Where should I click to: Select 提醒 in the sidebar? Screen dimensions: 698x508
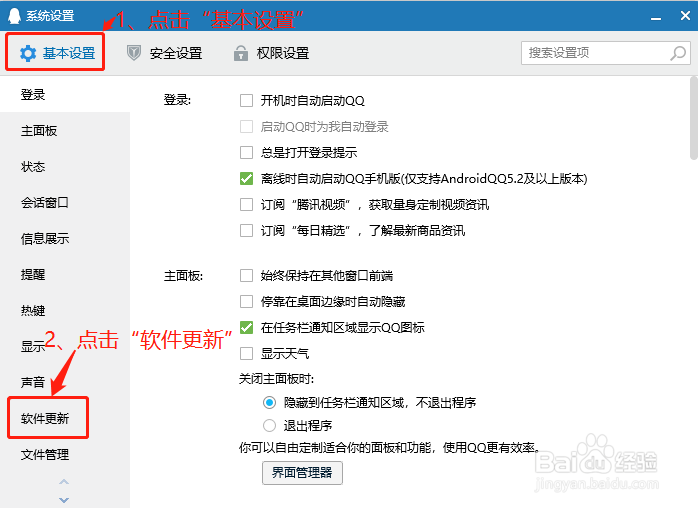click(x=65, y=274)
